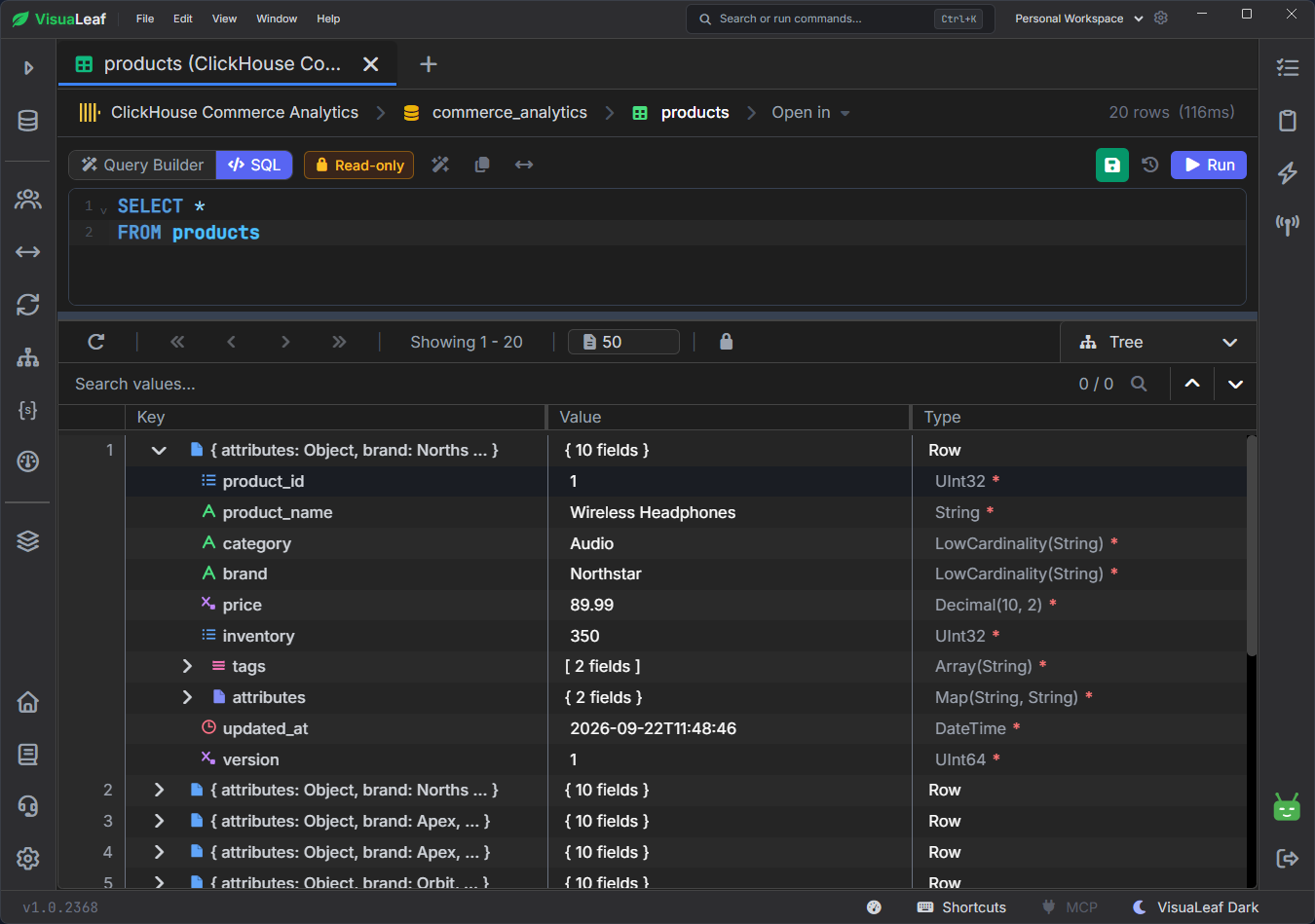Open the task checklist icon in right panel
The width and height of the screenshot is (1315, 924).
point(1288,68)
